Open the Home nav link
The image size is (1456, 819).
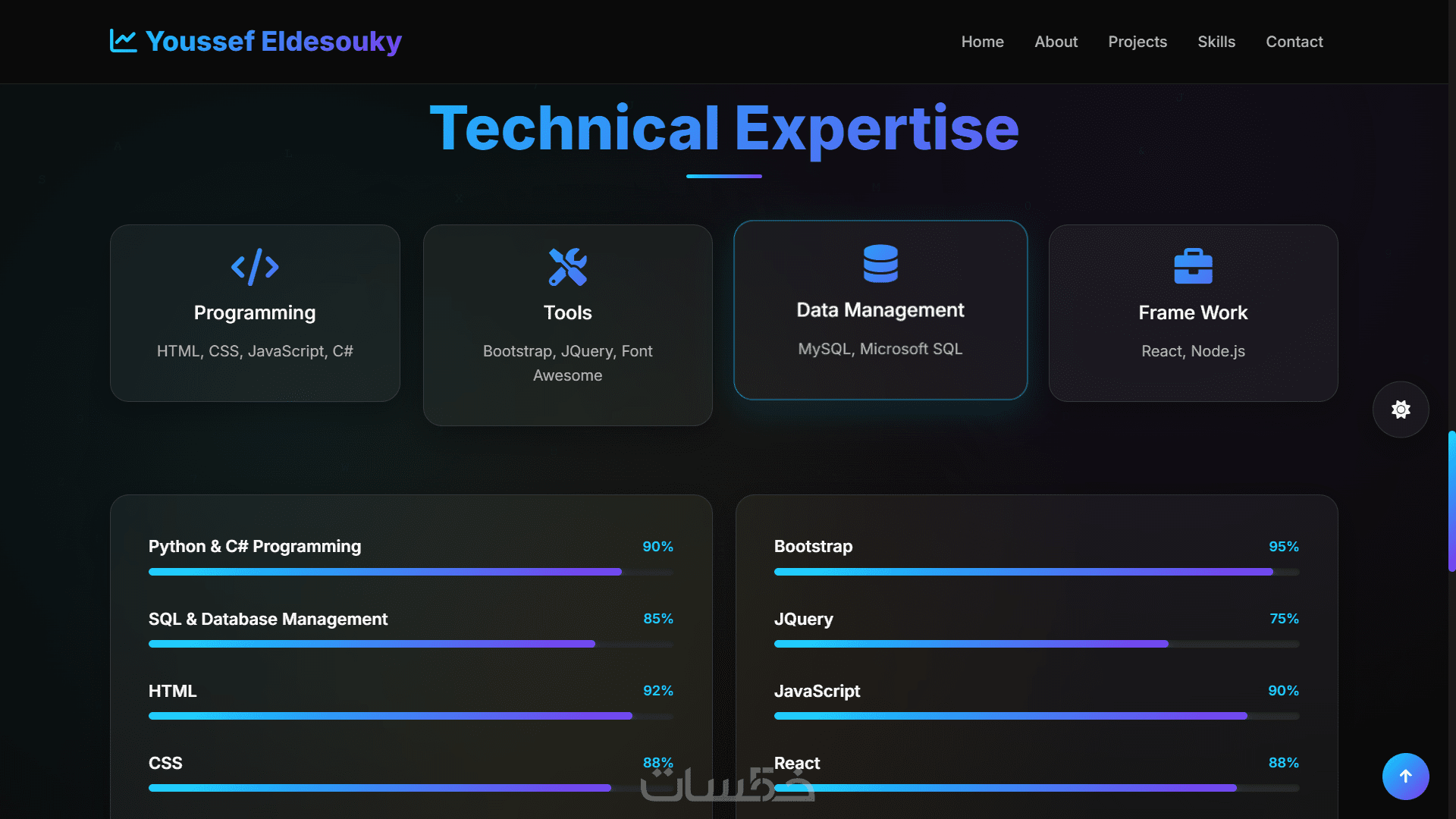point(982,42)
